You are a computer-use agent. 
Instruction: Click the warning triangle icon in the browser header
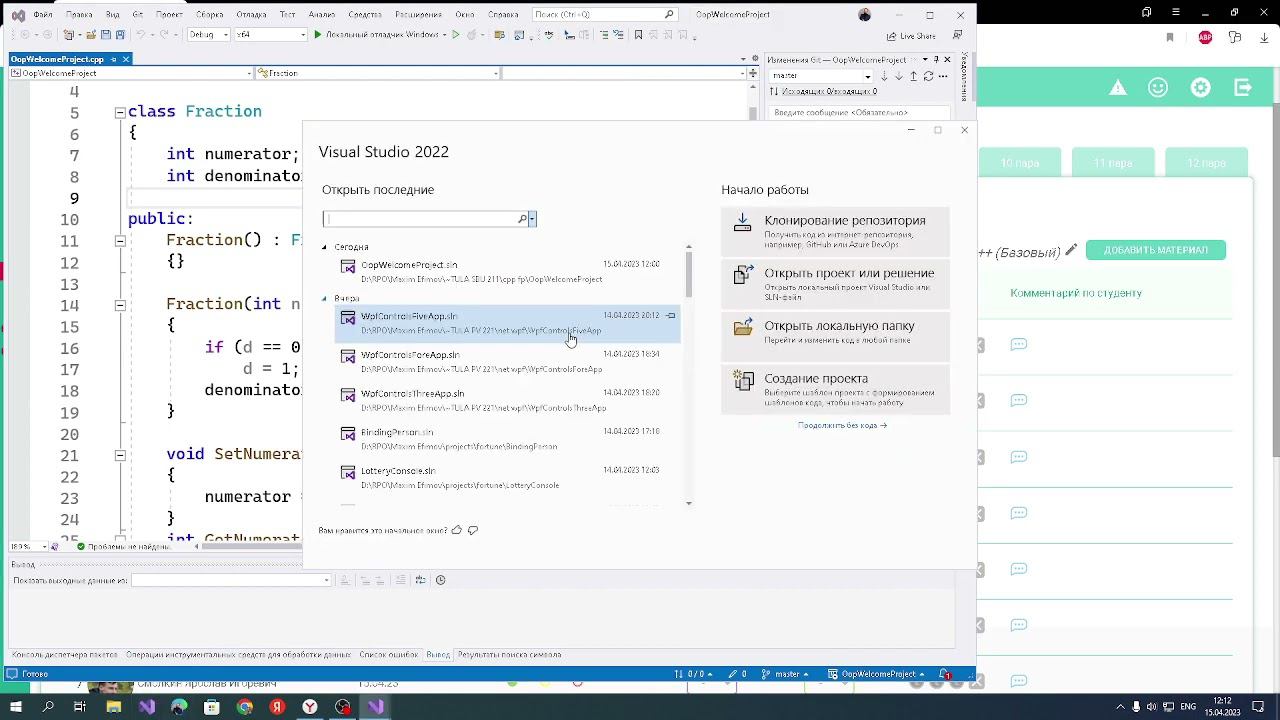pyautogui.click(x=1118, y=88)
